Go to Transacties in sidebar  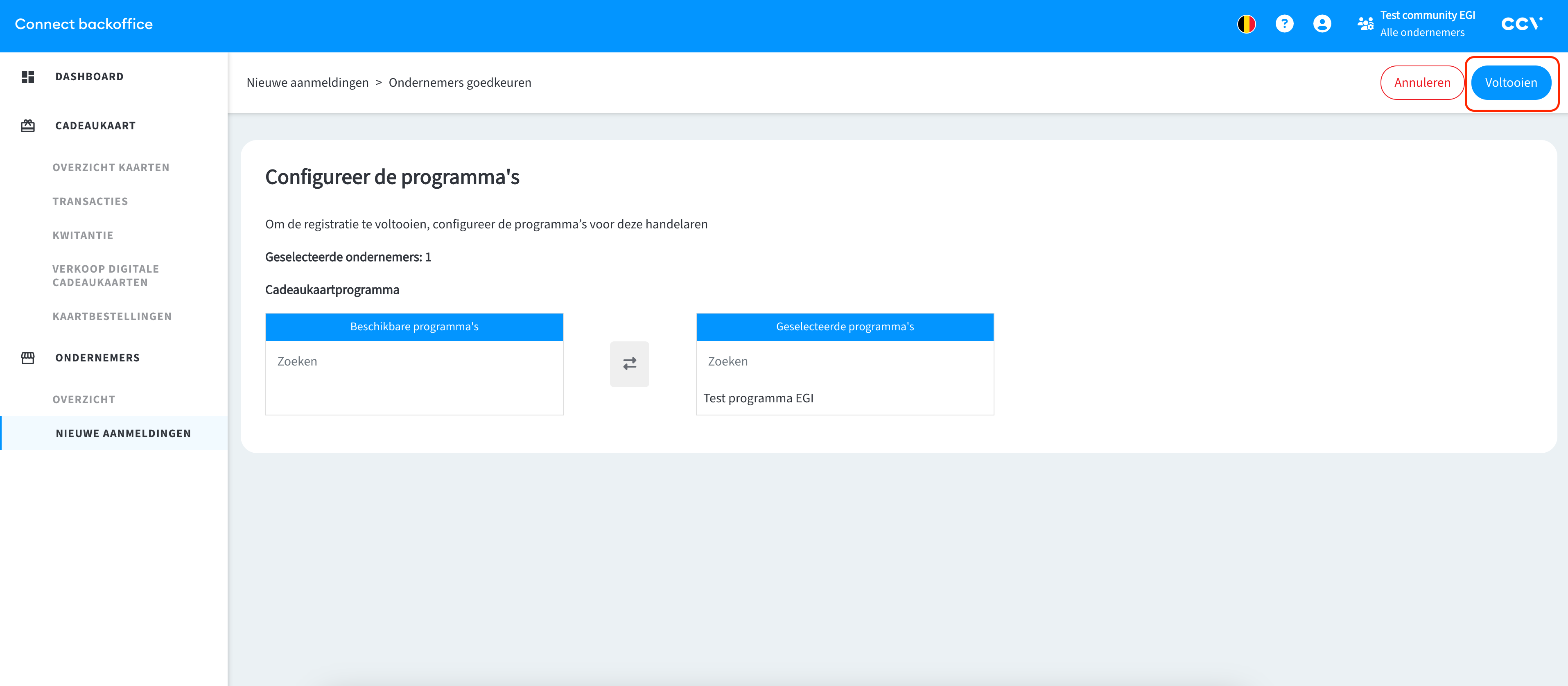[90, 201]
